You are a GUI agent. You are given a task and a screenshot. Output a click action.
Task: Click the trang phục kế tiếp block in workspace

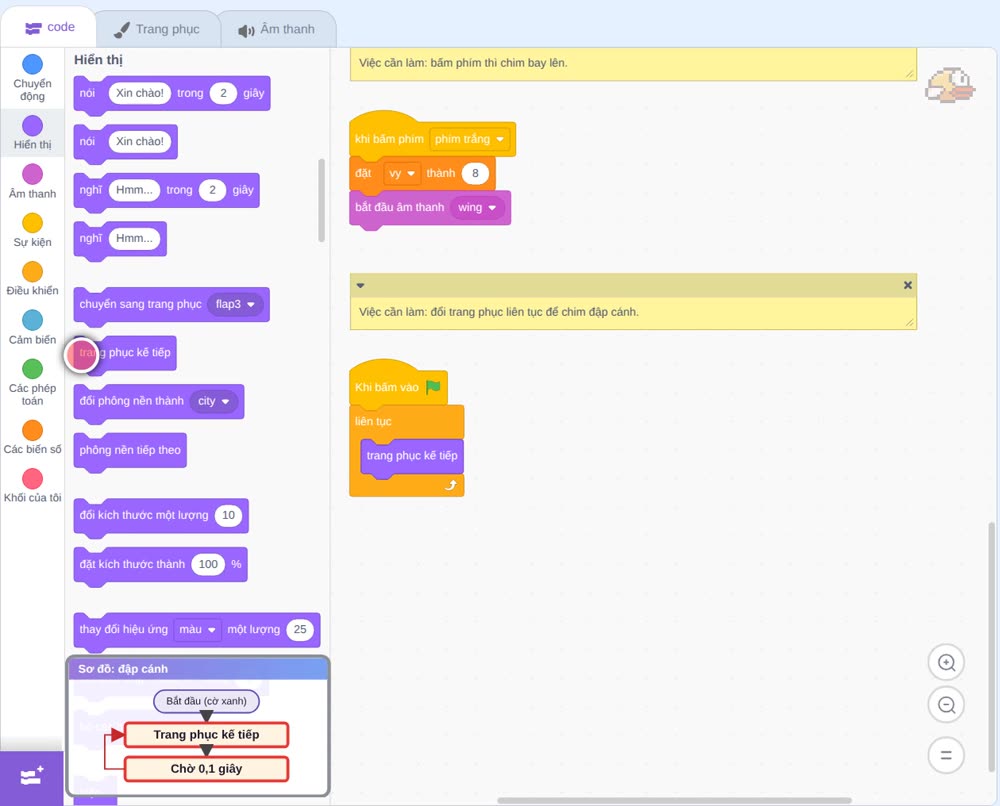coord(412,456)
